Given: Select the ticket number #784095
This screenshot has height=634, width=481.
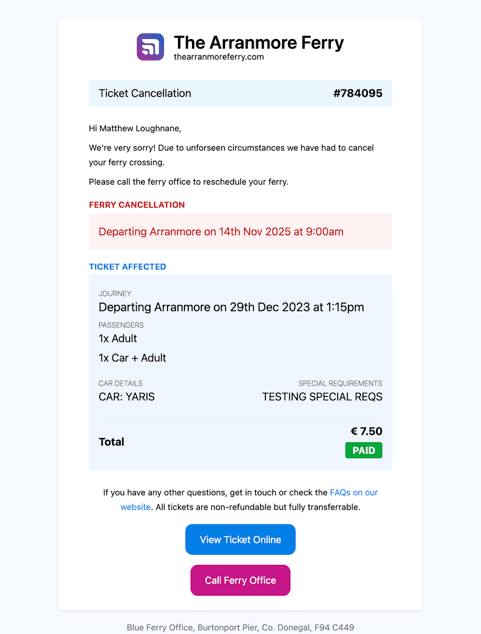Looking at the screenshot, I should 358,93.
